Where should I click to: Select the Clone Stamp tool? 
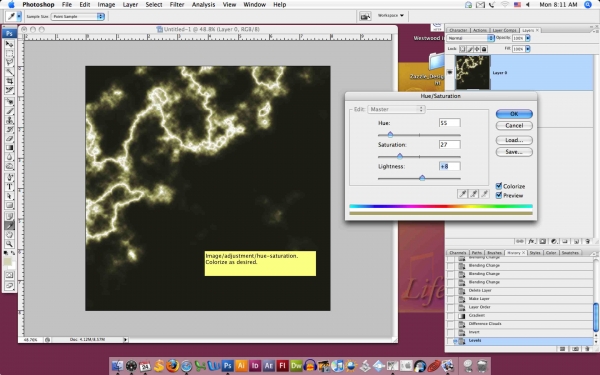(9, 121)
